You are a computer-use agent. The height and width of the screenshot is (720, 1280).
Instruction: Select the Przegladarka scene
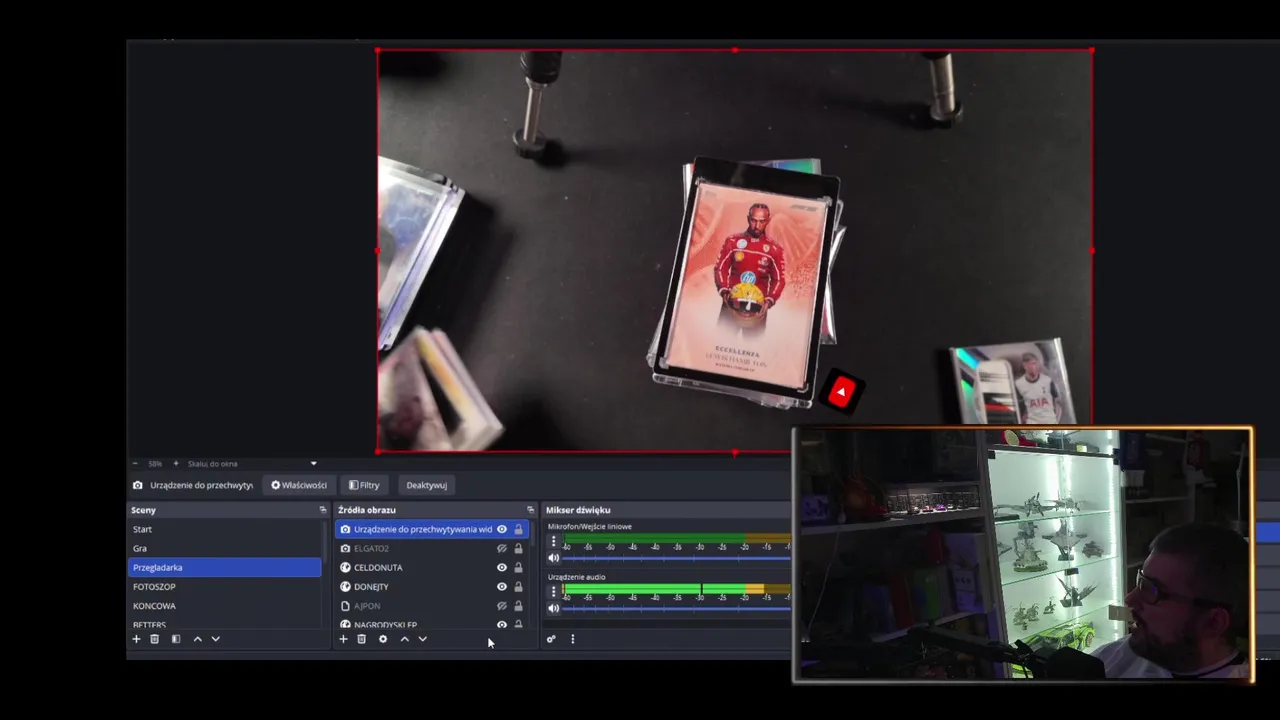225,567
